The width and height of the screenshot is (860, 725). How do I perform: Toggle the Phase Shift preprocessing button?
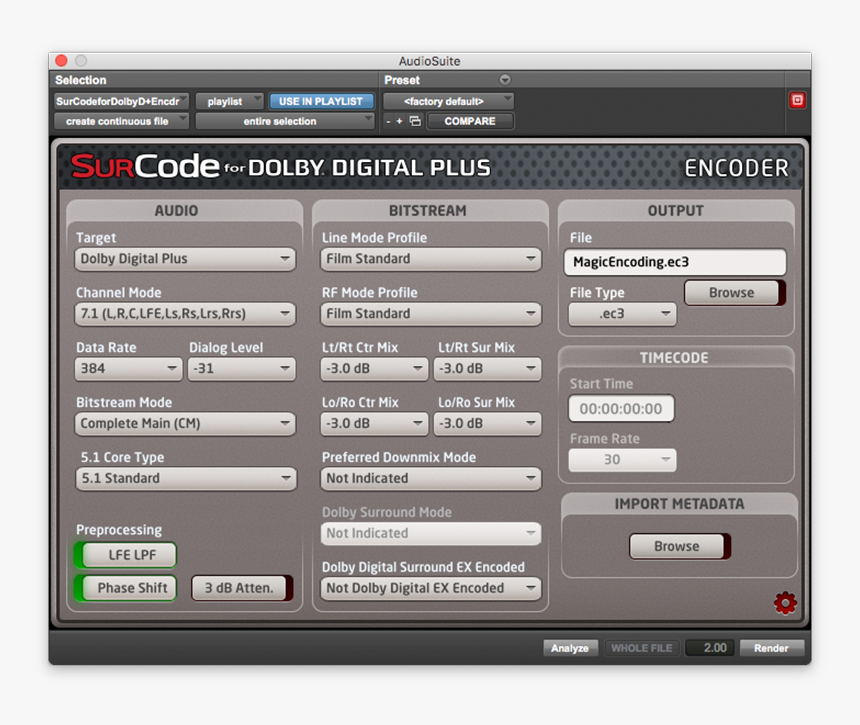[x=126, y=588]
